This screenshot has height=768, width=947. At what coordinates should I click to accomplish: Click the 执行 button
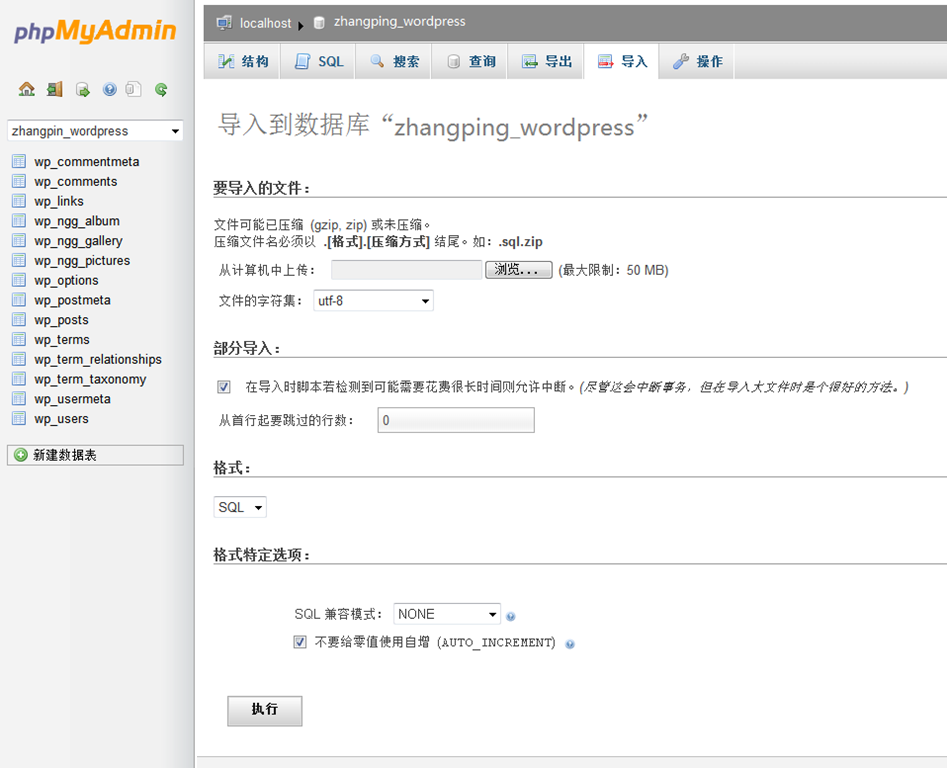(265, 711)
